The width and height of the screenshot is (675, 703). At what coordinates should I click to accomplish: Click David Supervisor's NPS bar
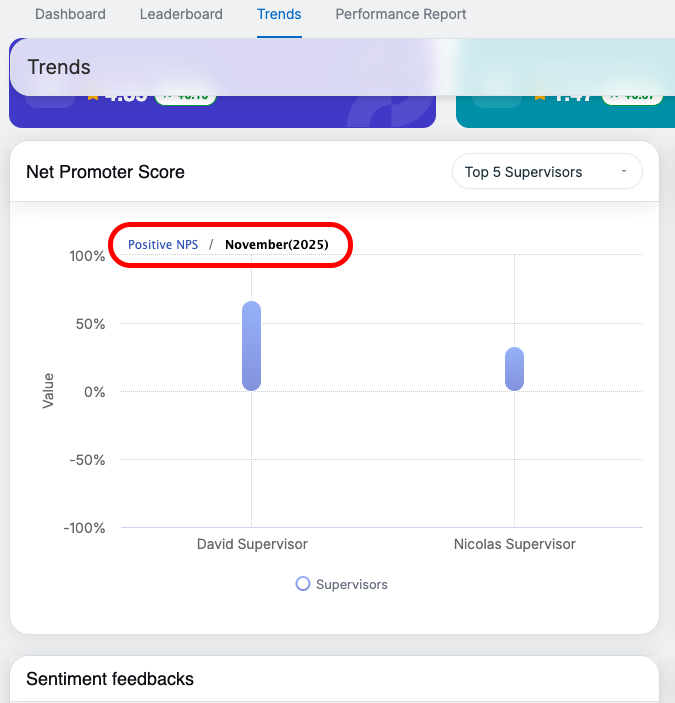click(x=251, y=346)
